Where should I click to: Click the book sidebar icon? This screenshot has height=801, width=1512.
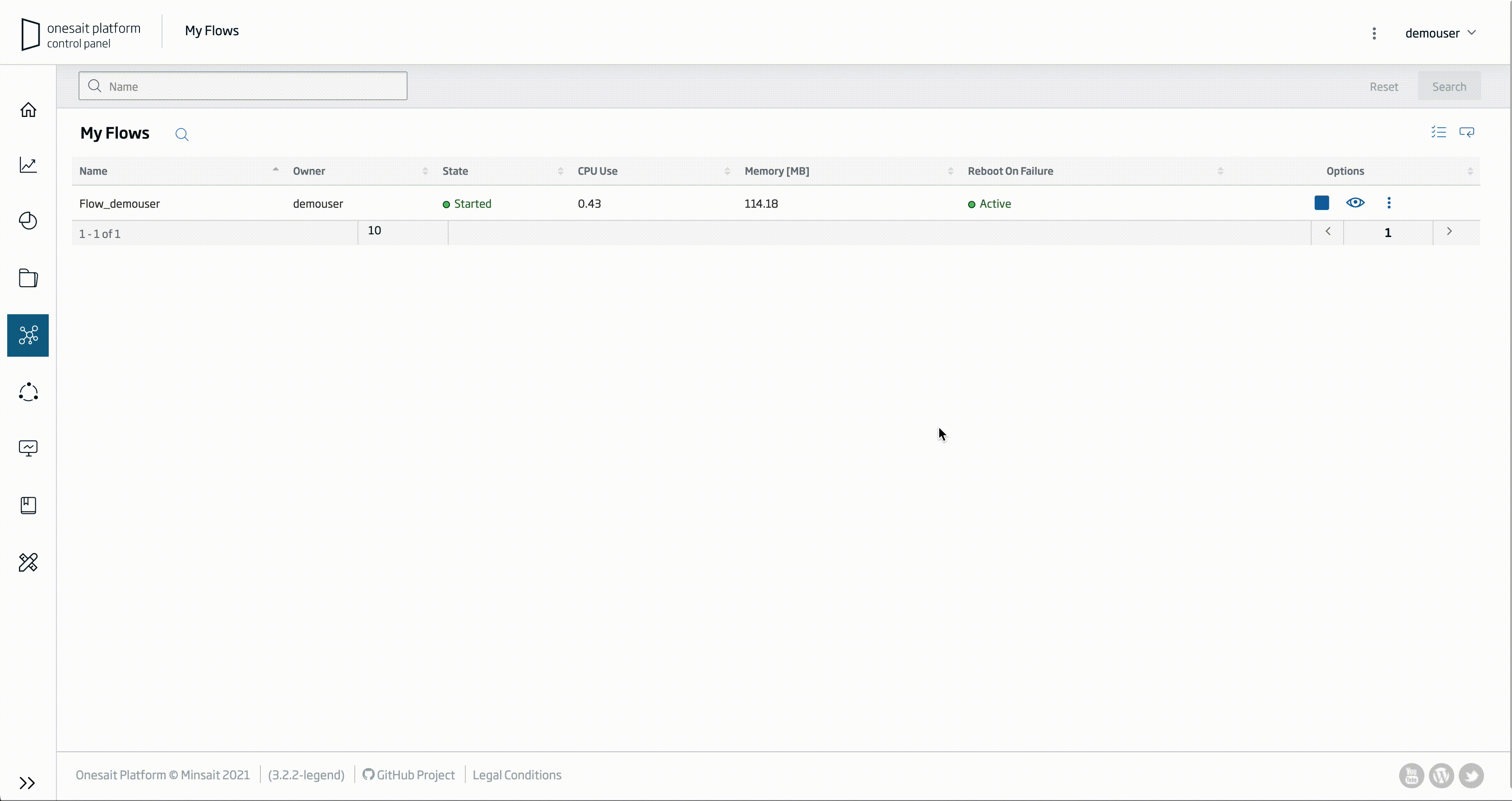coord(28,505)
